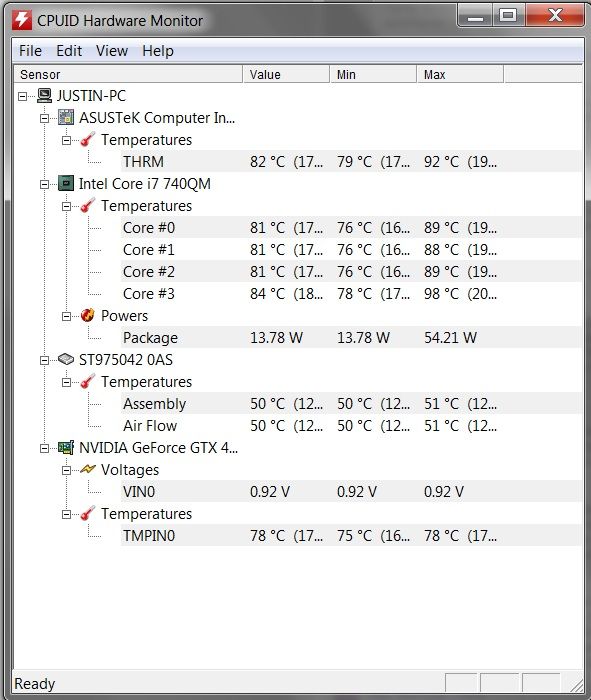The height and width of the screenshot is (700, 591).
Task: Select the JUSTIN-PC label
Action: click(91, 96)
